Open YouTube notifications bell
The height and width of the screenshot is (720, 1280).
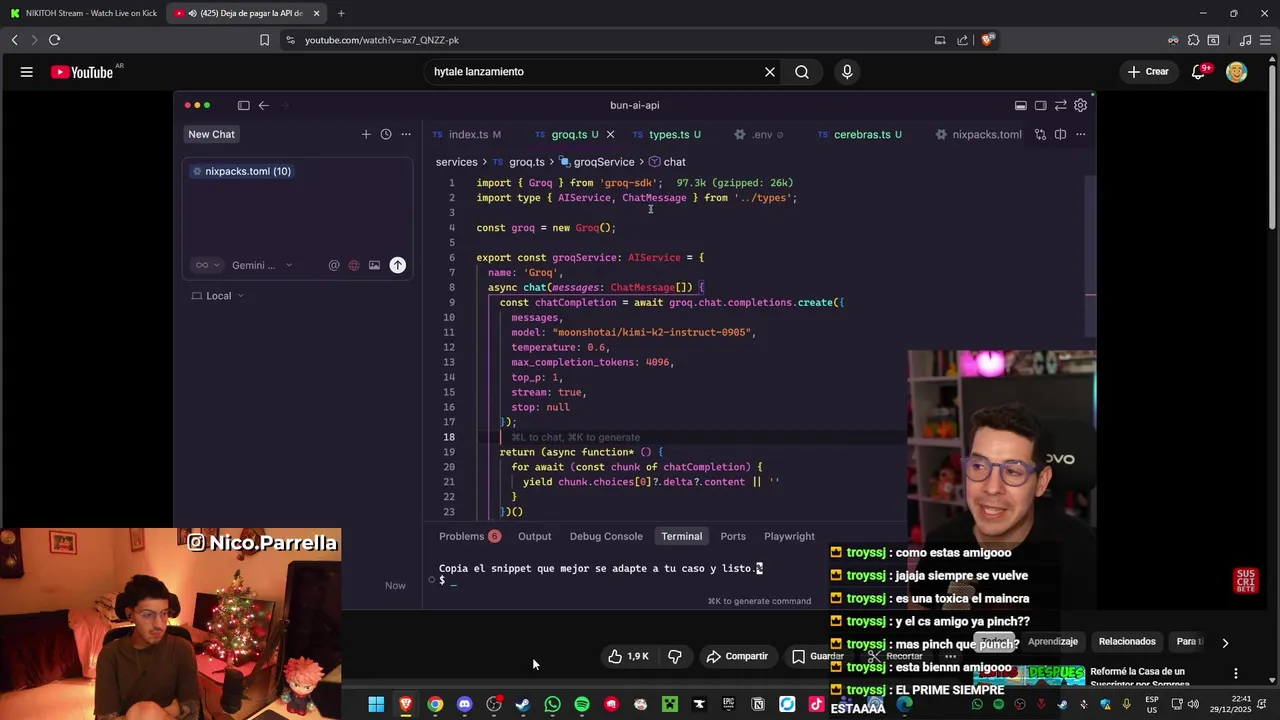(1198, 72)
